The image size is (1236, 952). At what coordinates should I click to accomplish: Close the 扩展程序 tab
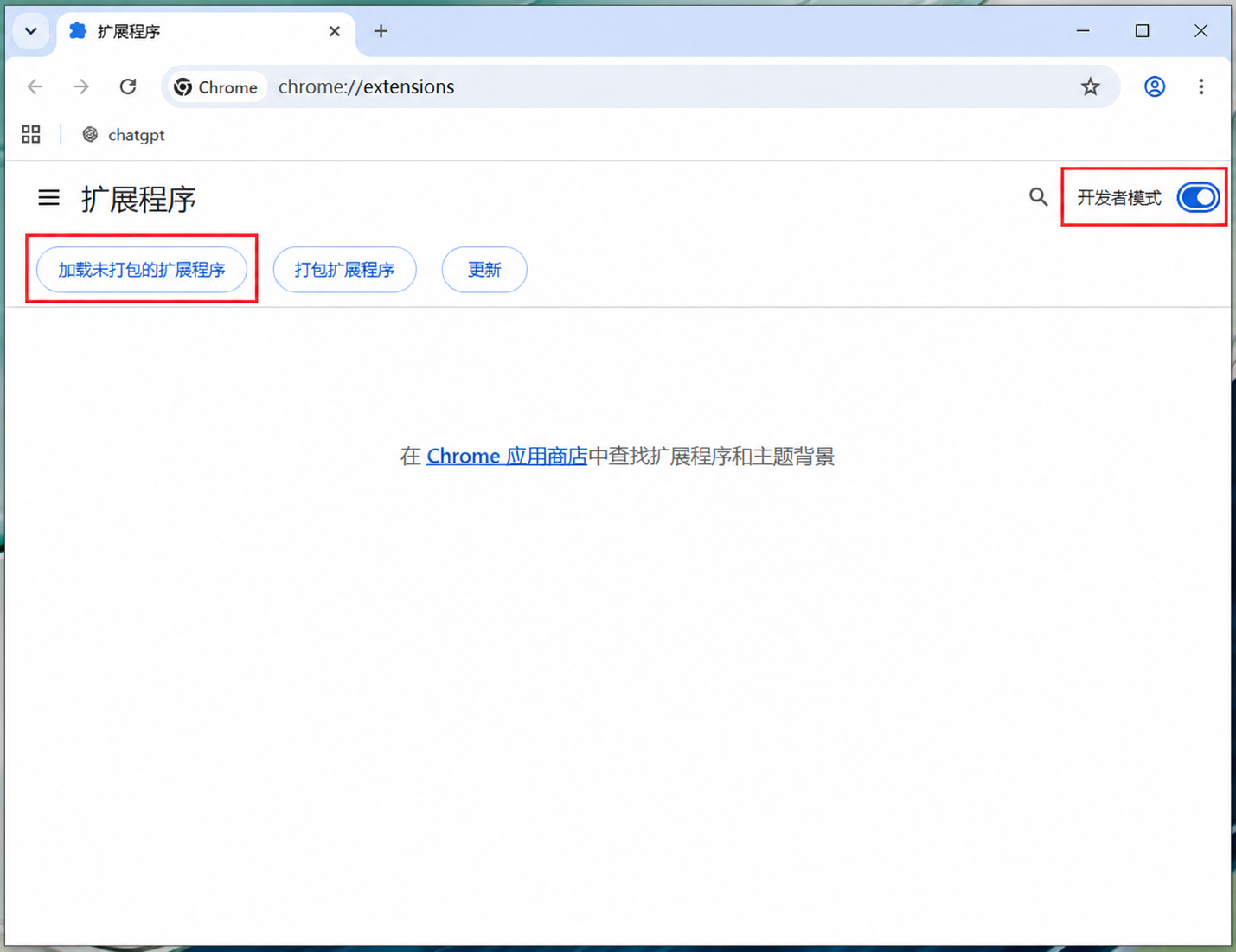[335, 31]
